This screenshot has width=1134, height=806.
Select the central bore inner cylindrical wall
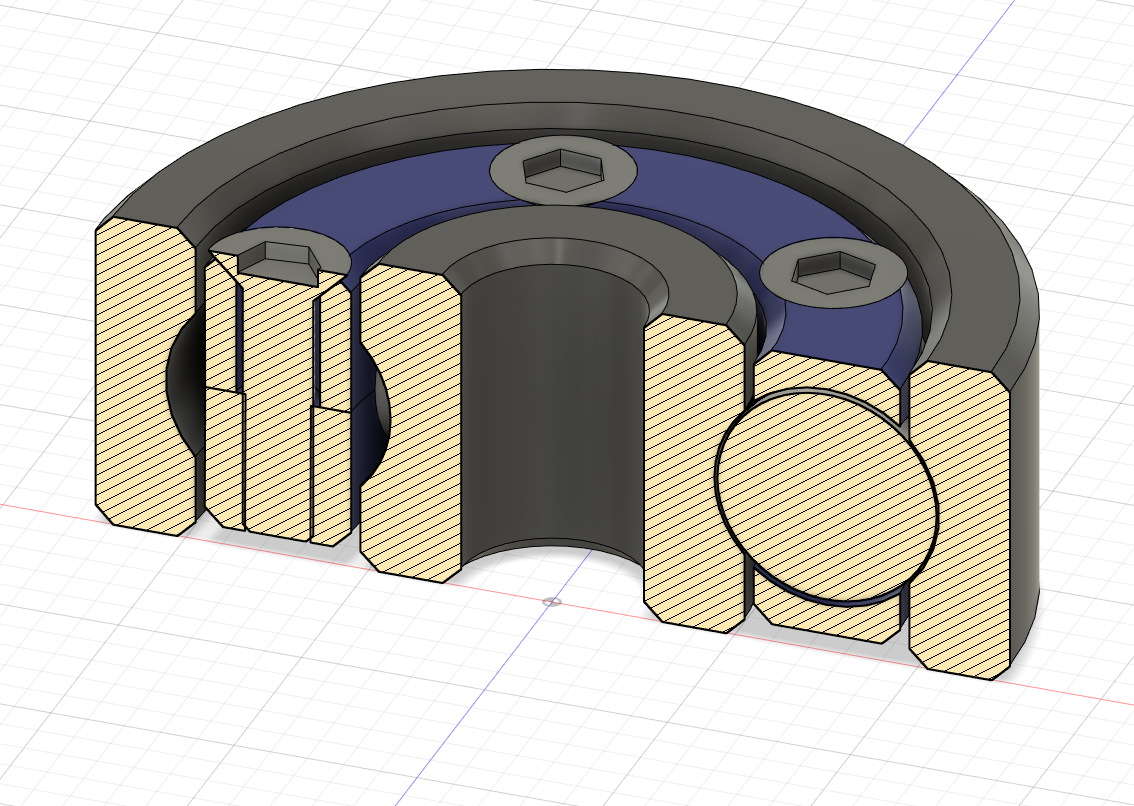(553, 412)
